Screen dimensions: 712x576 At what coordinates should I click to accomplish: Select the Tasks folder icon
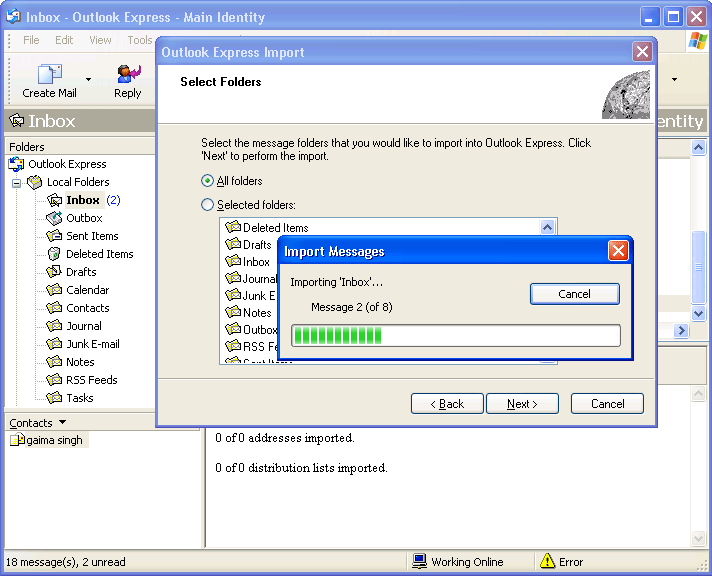[x=54, y=398]
